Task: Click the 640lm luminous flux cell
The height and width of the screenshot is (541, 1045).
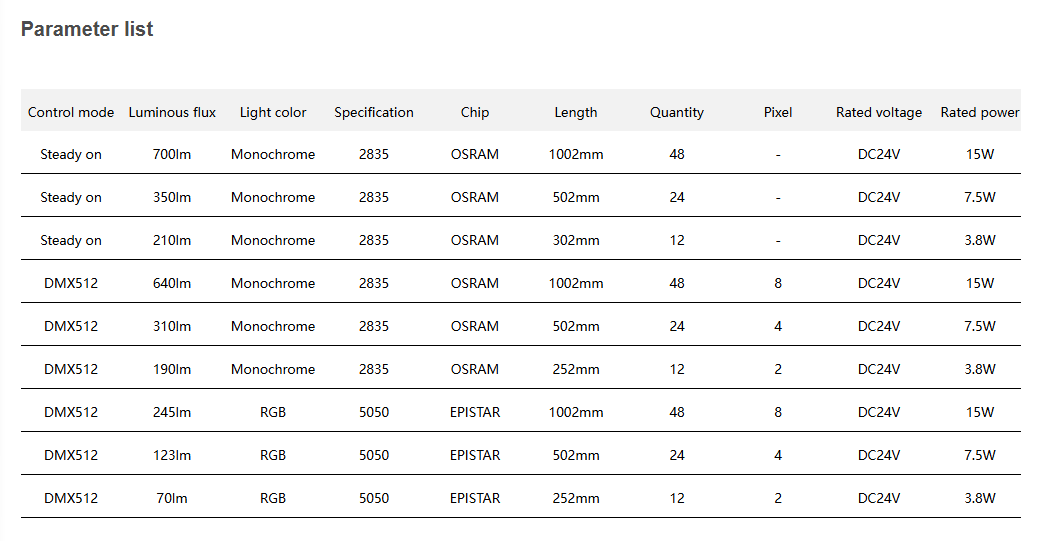Action: [x=172, y=284]
